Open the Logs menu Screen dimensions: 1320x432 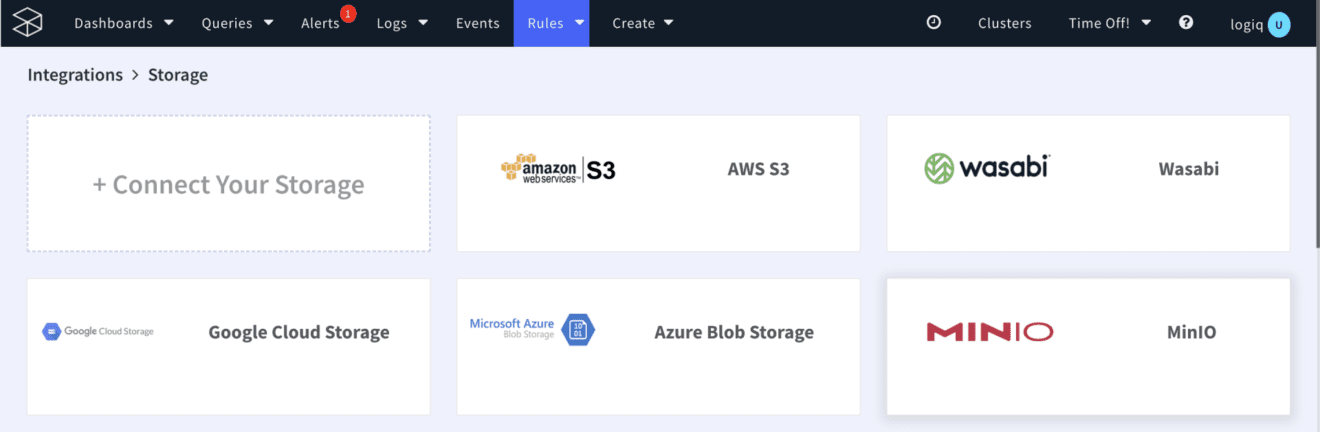tap(402, 23)
